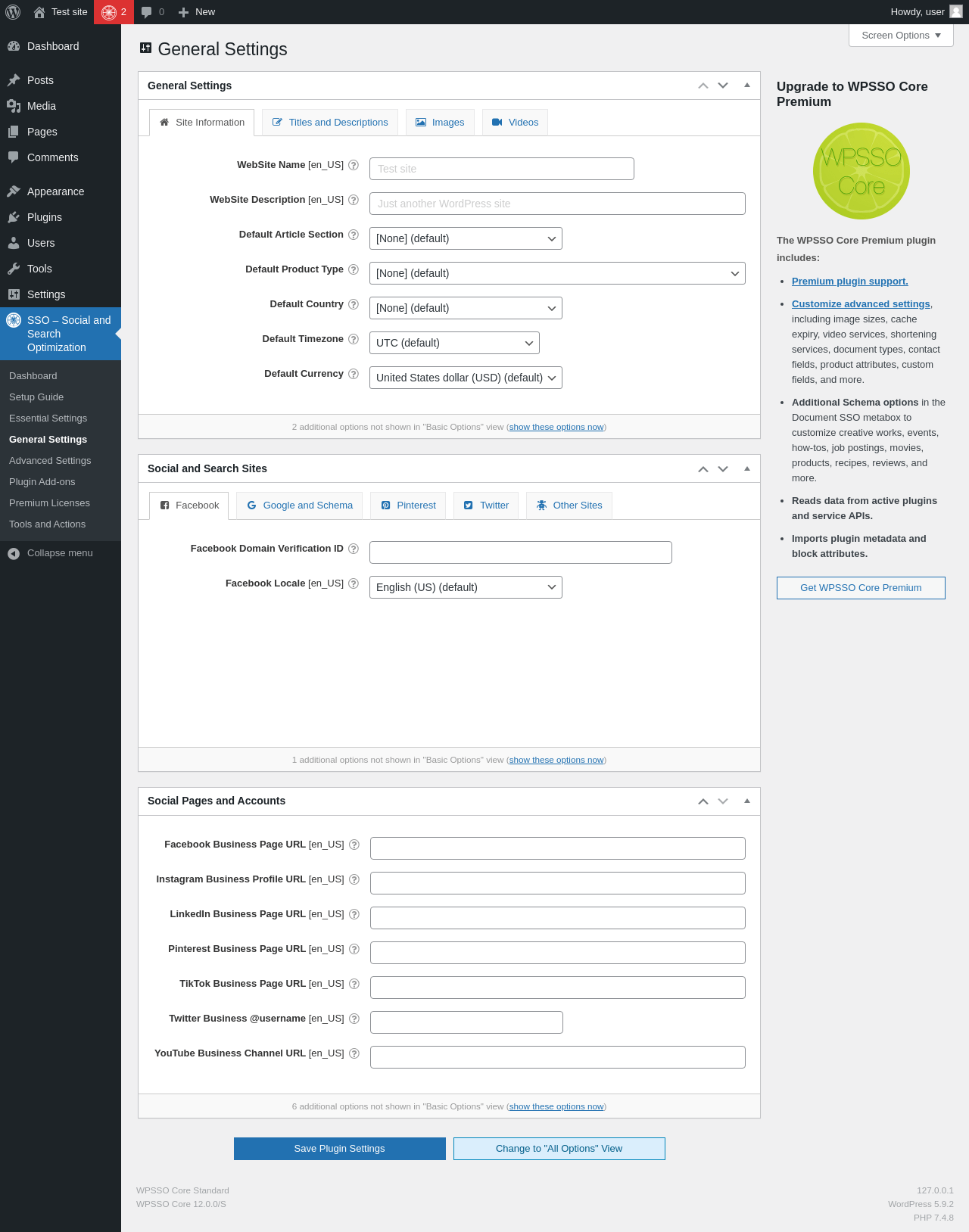The width and height of the screenshot is (969, 1232).
Task: Show 6 additional Social Pages options
Action: 556,1107
